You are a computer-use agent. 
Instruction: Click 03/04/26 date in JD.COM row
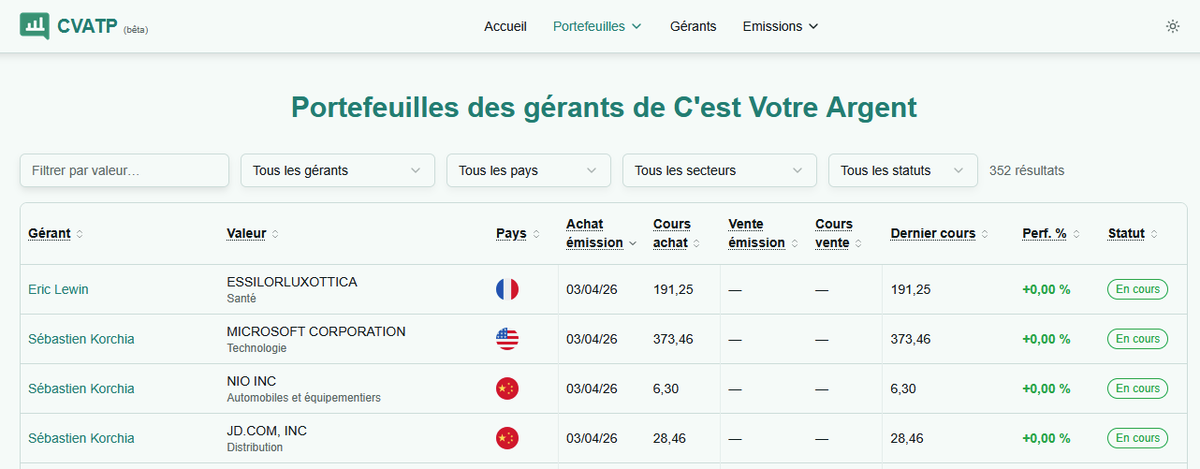(x=592, y=438)
